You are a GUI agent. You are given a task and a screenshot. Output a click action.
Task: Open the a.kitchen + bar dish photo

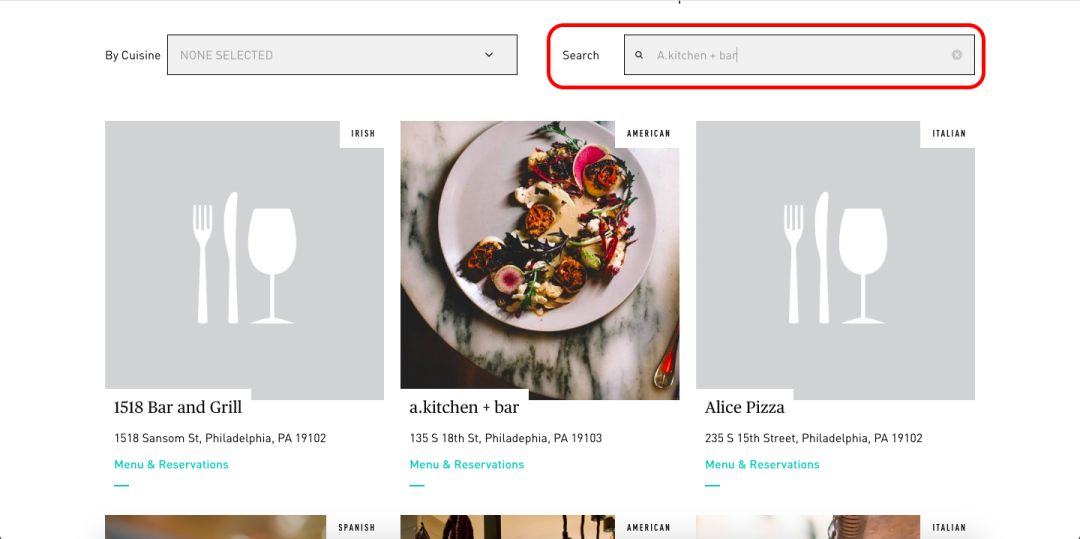[539, 260]
